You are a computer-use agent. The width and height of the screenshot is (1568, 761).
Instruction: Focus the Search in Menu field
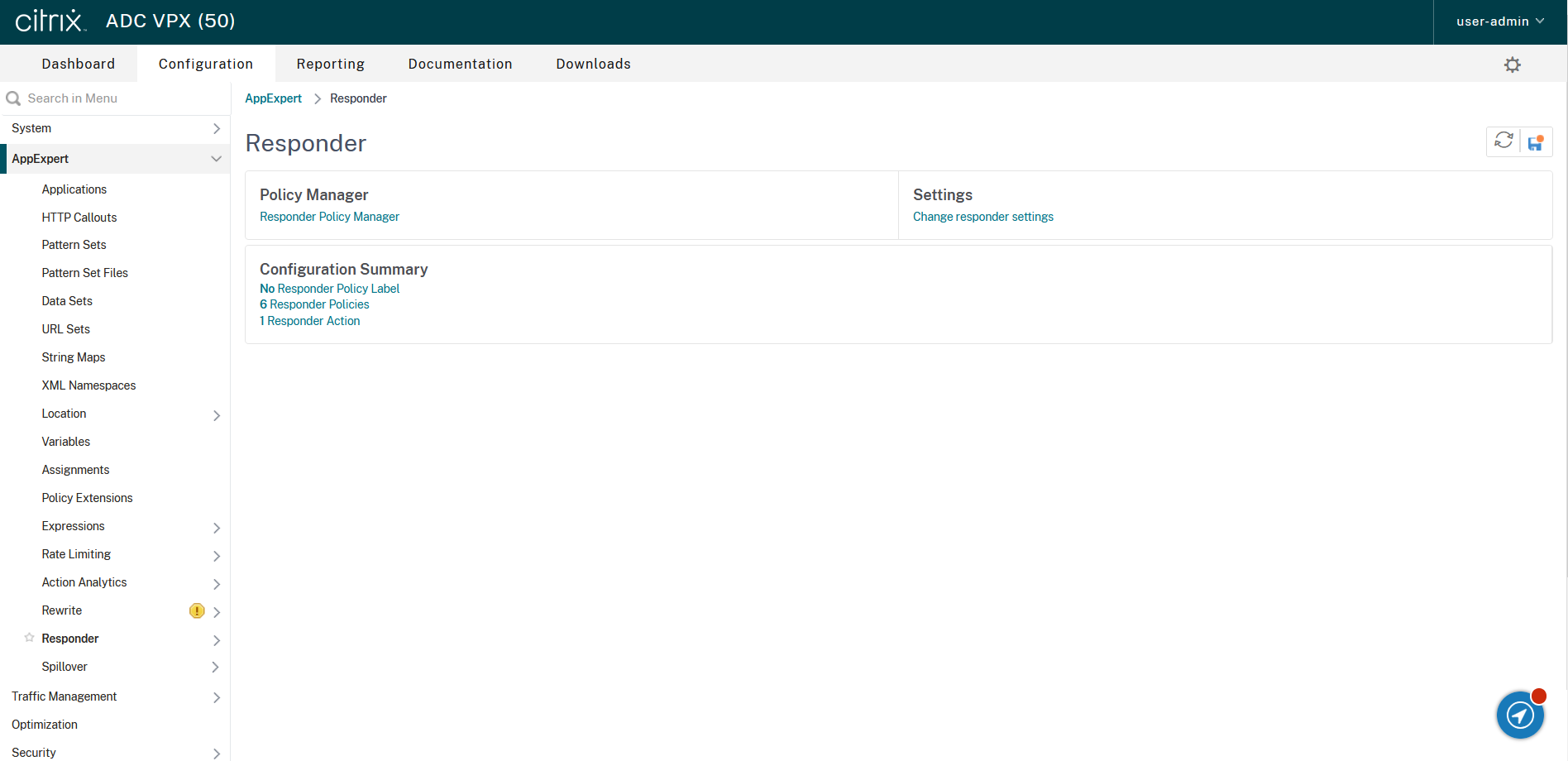click(115, 98)
